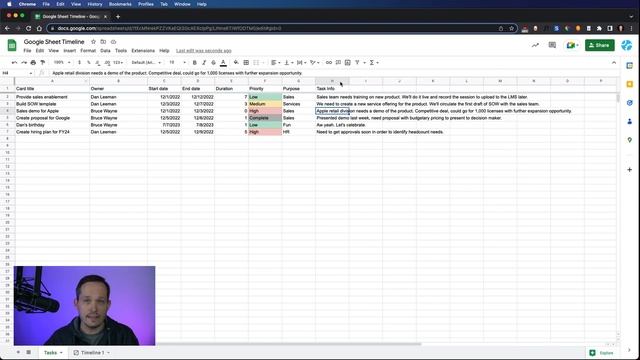Screen dimensions: 640x360
Task: Click the Create a filter funnel icon
Action: 357,62
